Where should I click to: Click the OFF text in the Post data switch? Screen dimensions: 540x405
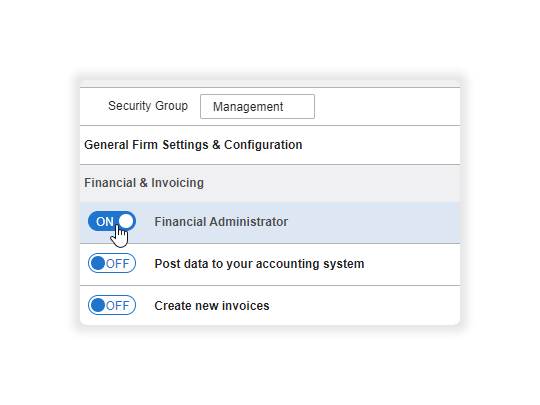coord(118,264)
